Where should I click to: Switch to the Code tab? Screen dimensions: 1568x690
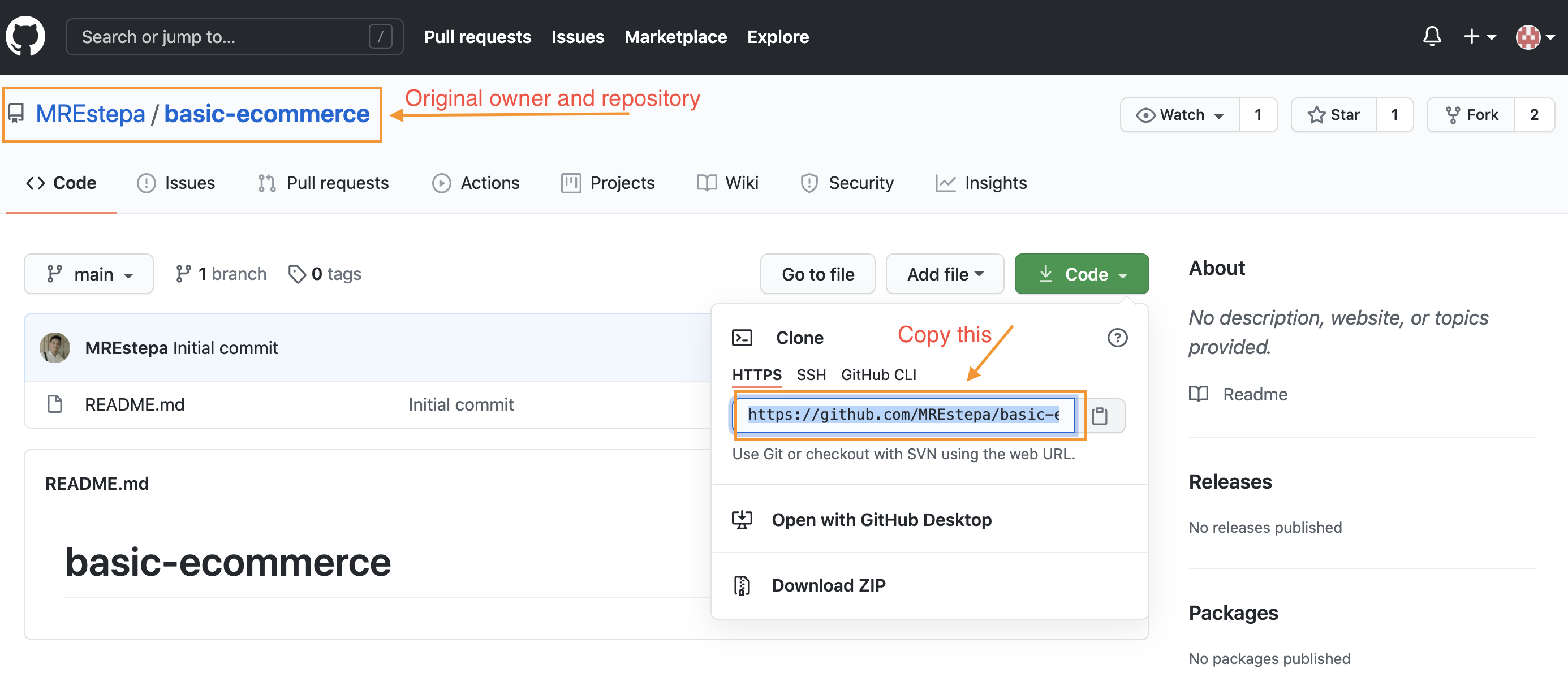pos(61,183)
